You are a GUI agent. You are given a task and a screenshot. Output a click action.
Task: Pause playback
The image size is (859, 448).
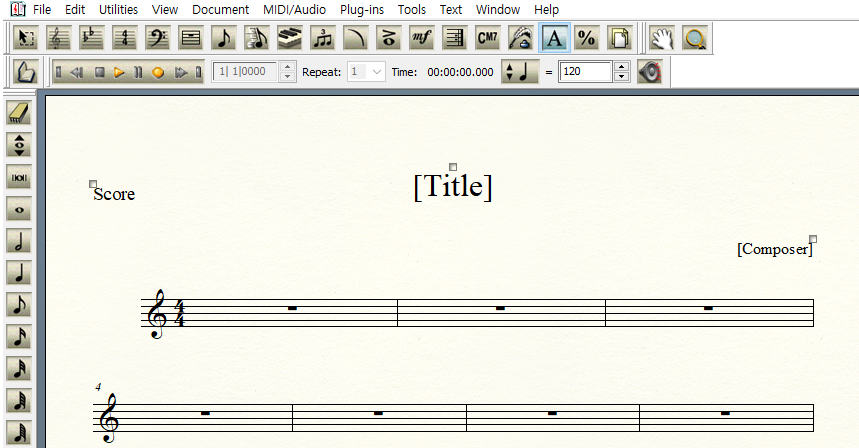pyautogui.click(x=138, y=72)
